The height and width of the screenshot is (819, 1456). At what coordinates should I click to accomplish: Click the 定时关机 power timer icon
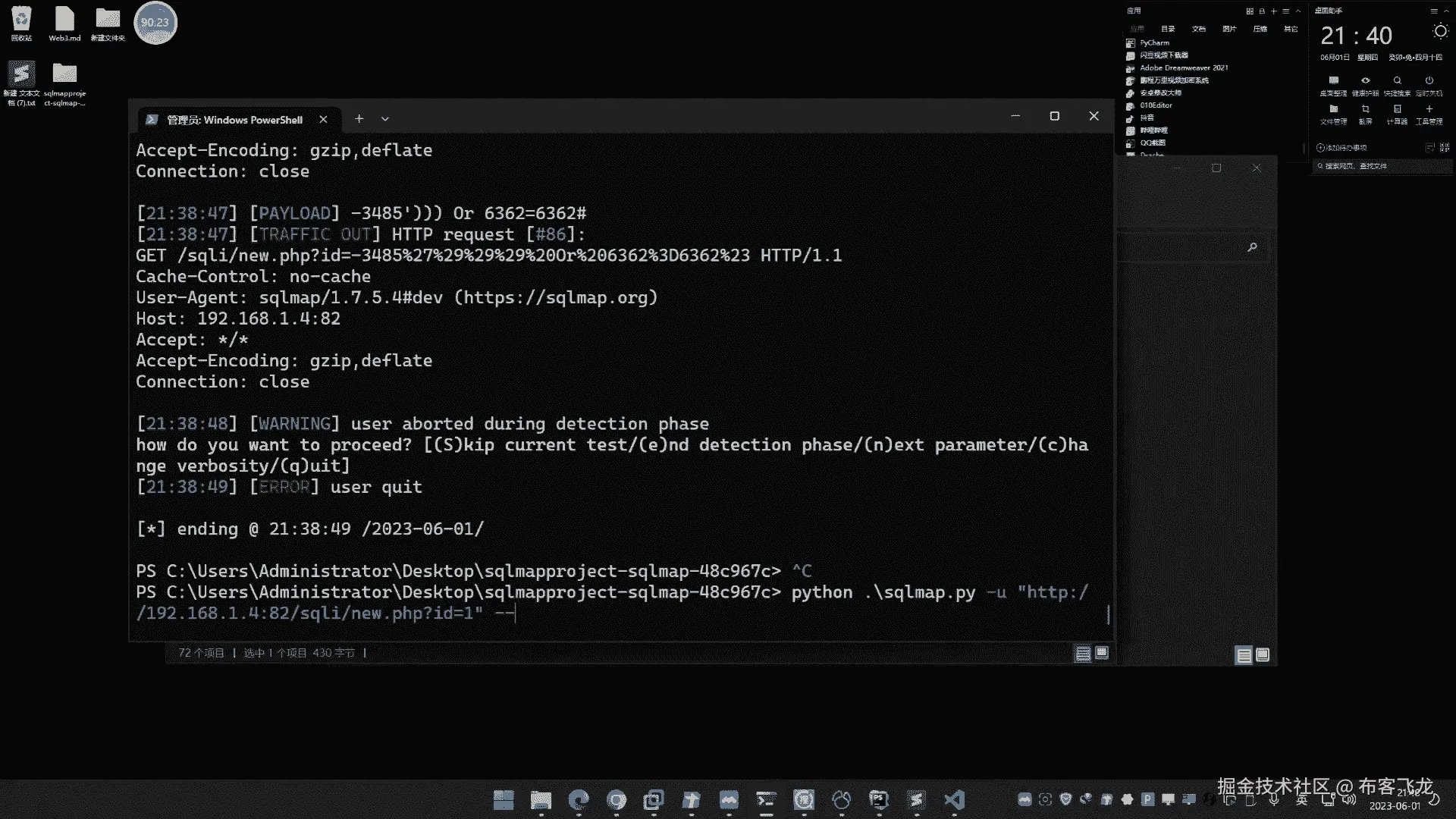1429,82
